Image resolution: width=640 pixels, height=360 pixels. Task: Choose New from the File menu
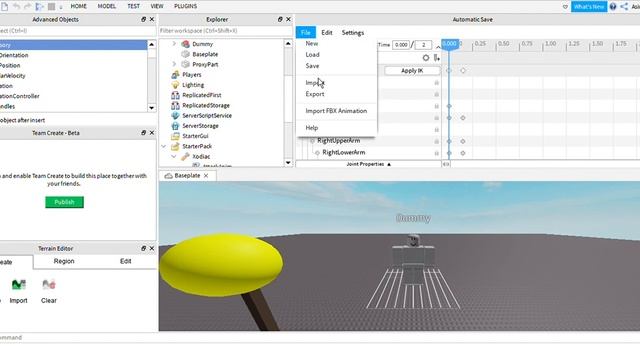(312, 43)
